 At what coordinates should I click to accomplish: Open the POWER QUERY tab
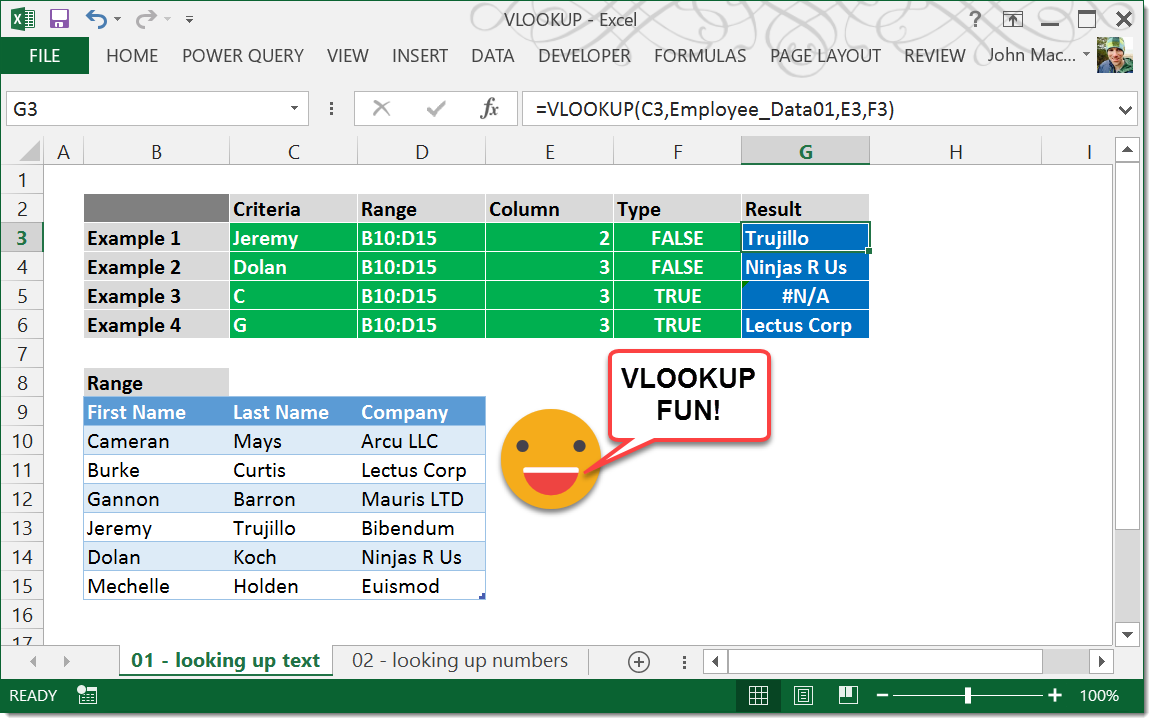coord(243,56)
